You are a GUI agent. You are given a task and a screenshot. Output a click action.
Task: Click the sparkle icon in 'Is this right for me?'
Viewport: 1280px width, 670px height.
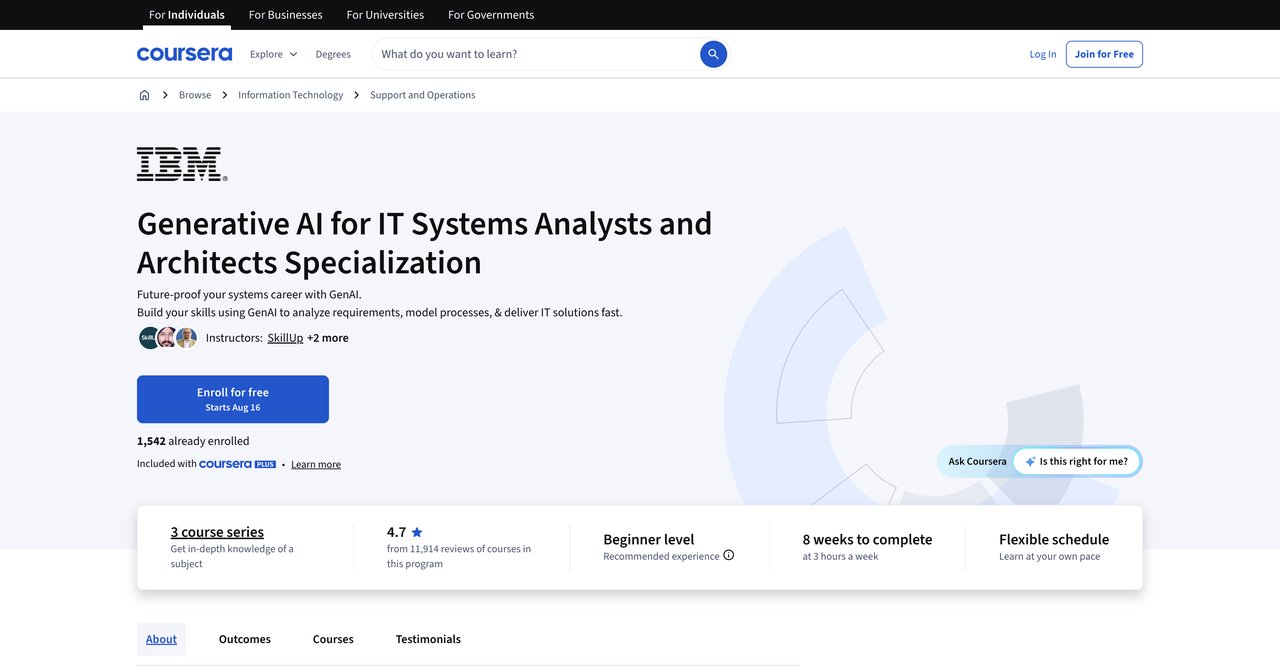(x=1030, y=462)
